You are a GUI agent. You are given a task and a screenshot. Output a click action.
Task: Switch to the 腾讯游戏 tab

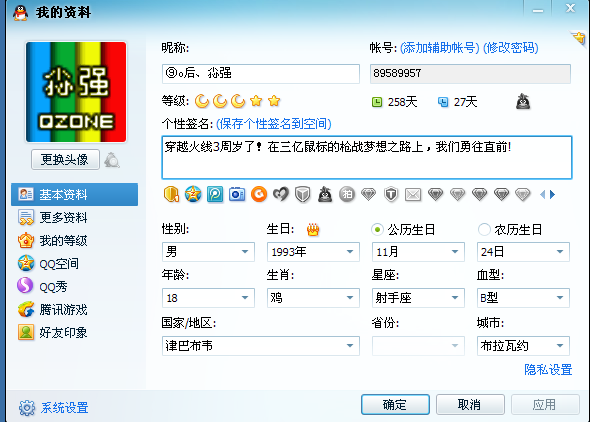pos(75,310)
